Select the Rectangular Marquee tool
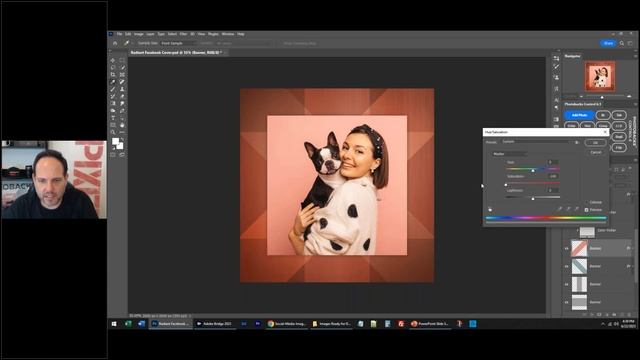Image resolution: width=640 pixels, height=360 pixels. 122,60
